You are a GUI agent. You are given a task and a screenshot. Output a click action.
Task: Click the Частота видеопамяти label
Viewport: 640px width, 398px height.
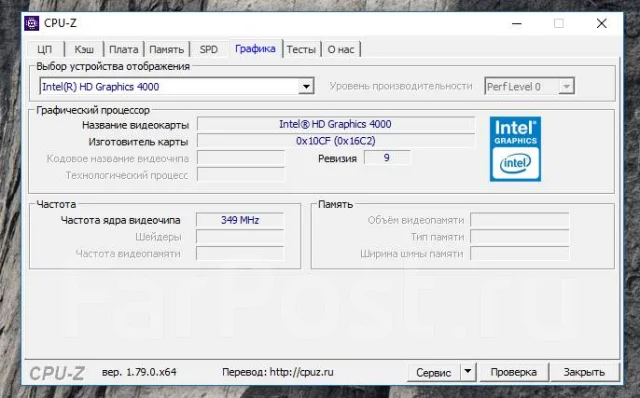click(128, 254)
